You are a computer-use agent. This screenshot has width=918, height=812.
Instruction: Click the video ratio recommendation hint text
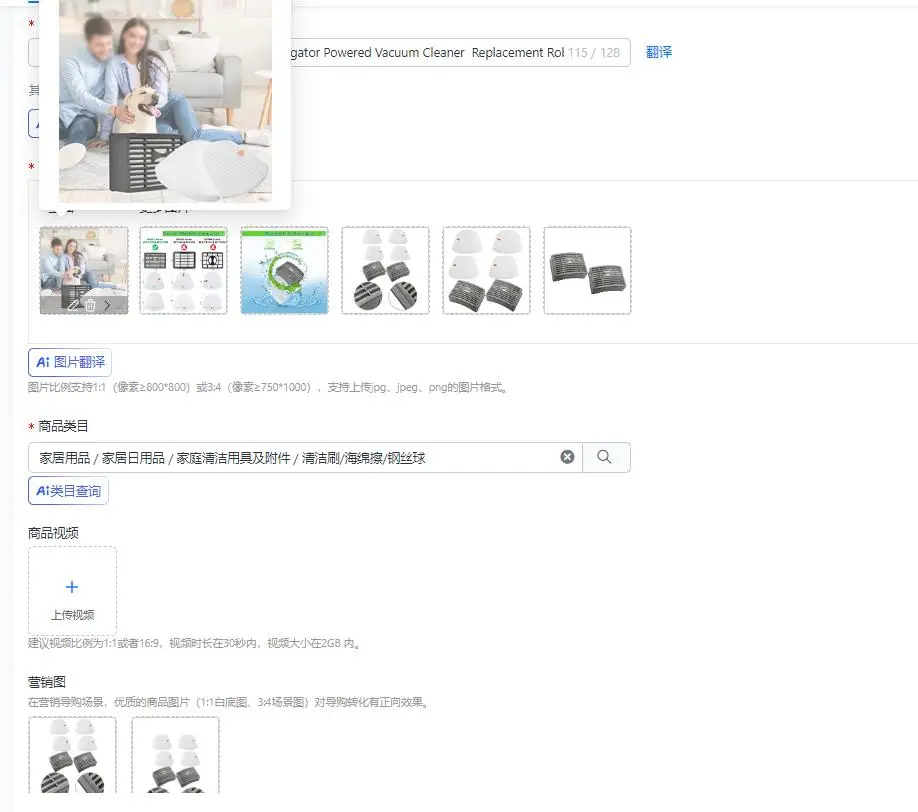click(195, 643)
